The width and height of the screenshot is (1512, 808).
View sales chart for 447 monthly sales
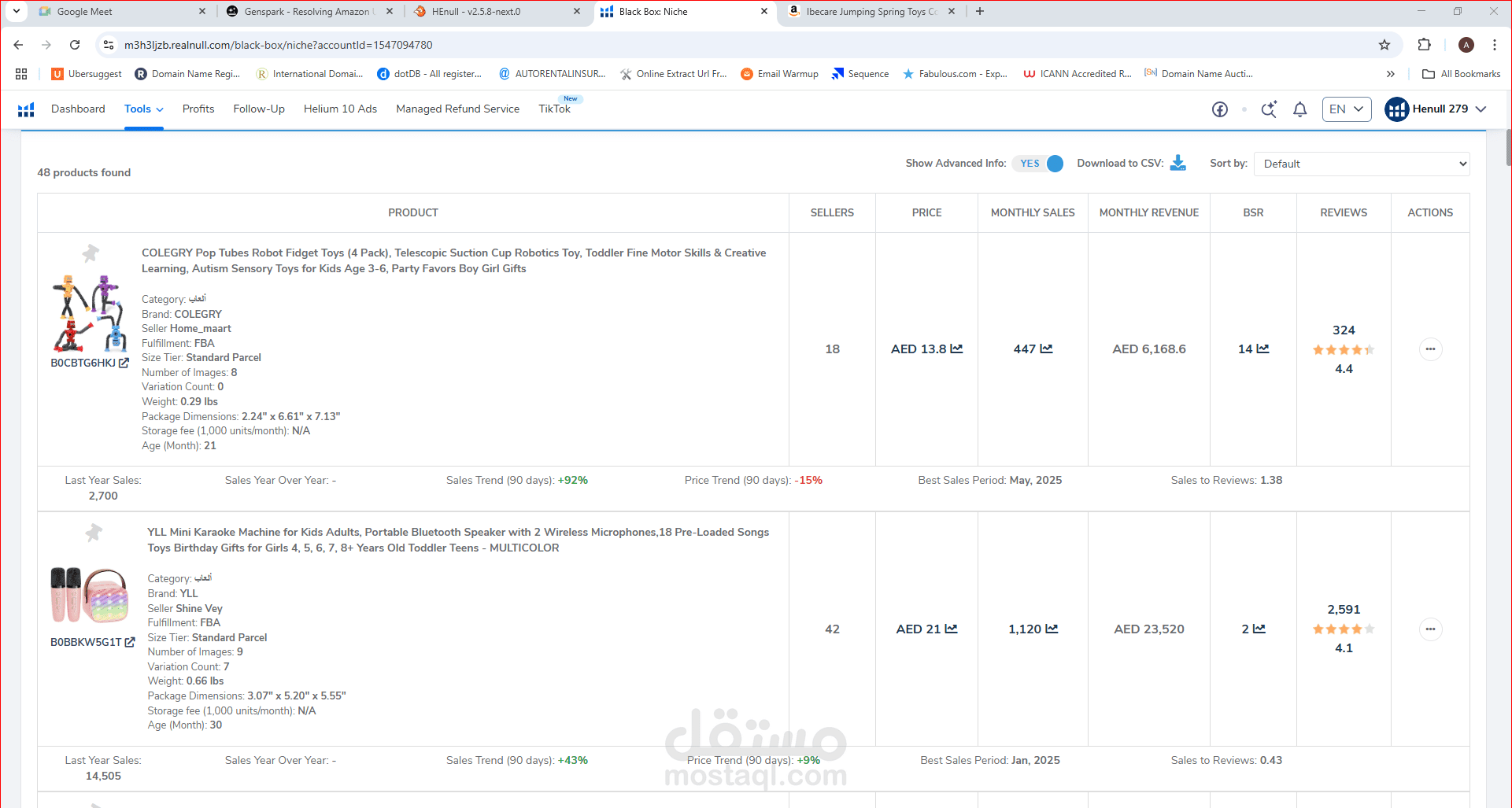[x=1046, y=349]
